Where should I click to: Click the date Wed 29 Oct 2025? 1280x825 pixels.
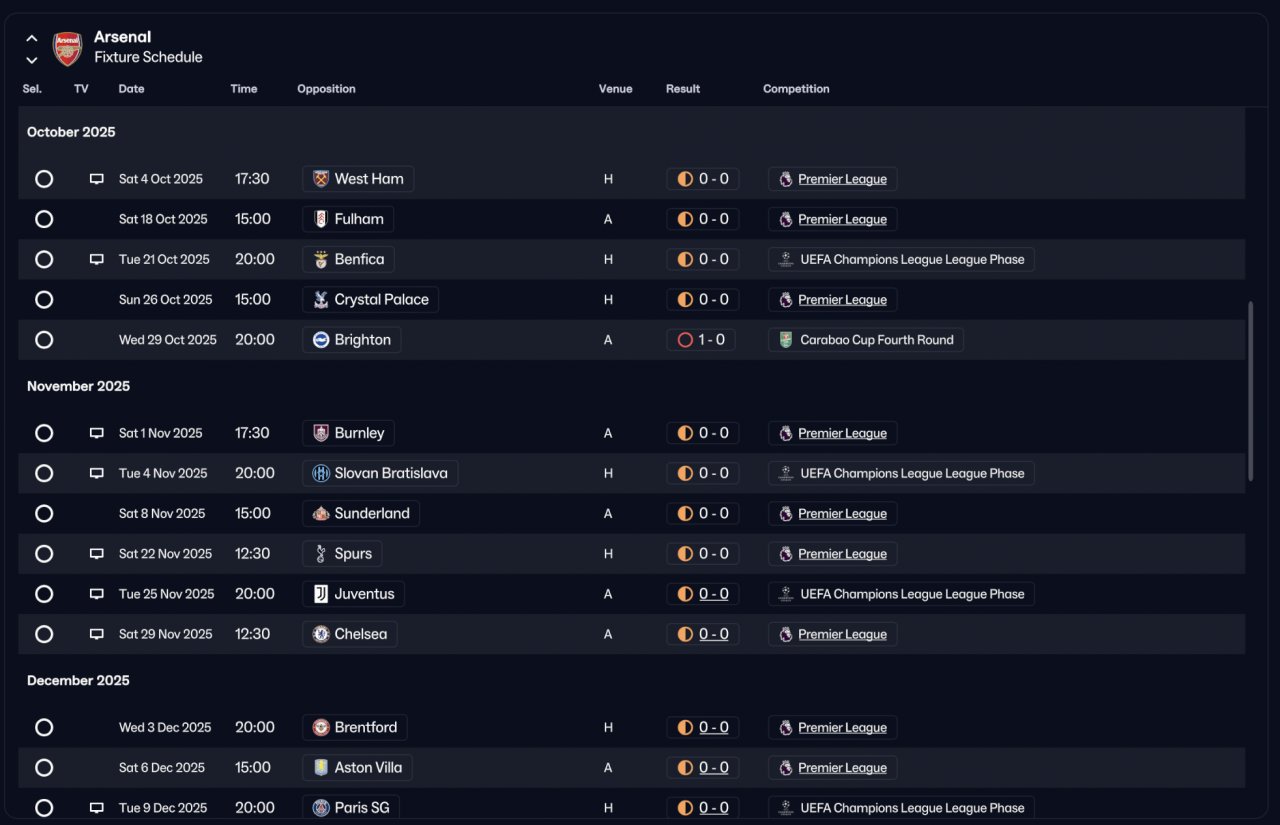tap(168, 340)
